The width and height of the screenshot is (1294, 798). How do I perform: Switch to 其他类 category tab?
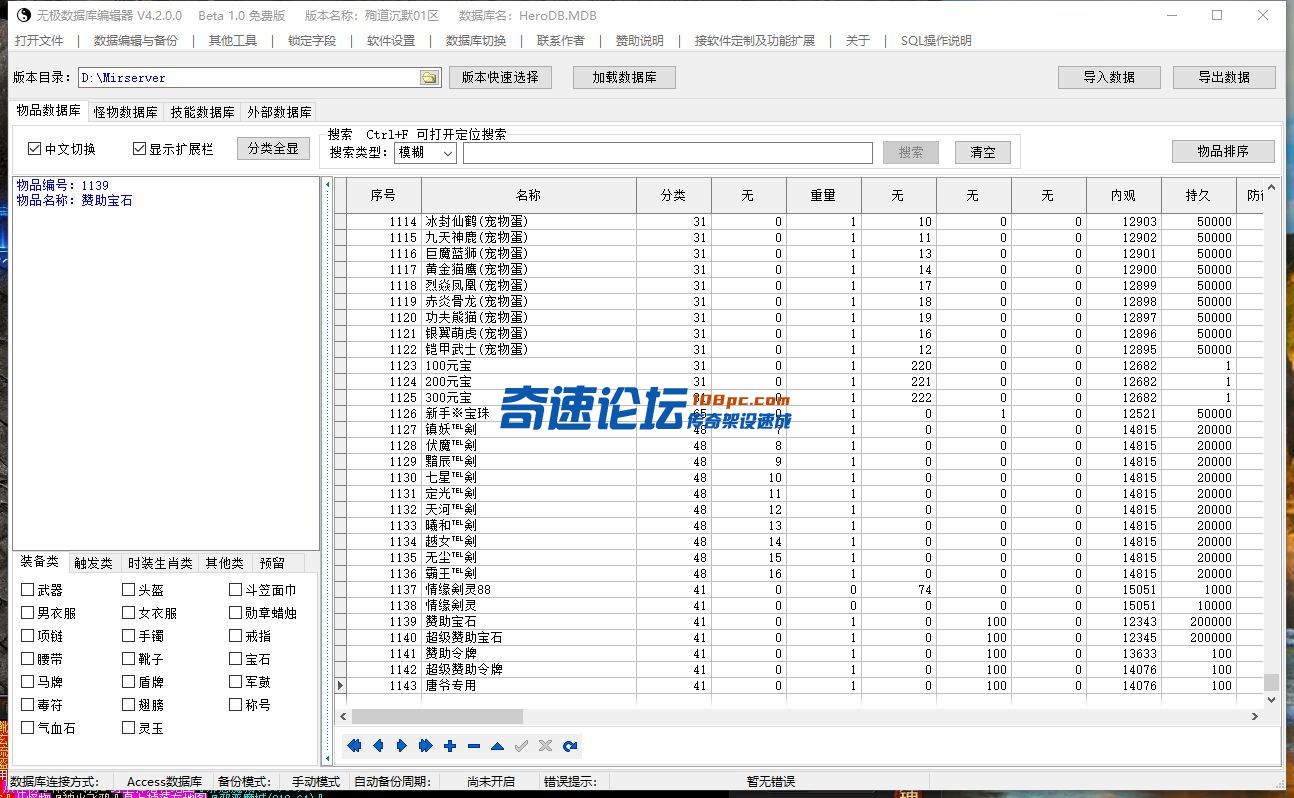225,563
